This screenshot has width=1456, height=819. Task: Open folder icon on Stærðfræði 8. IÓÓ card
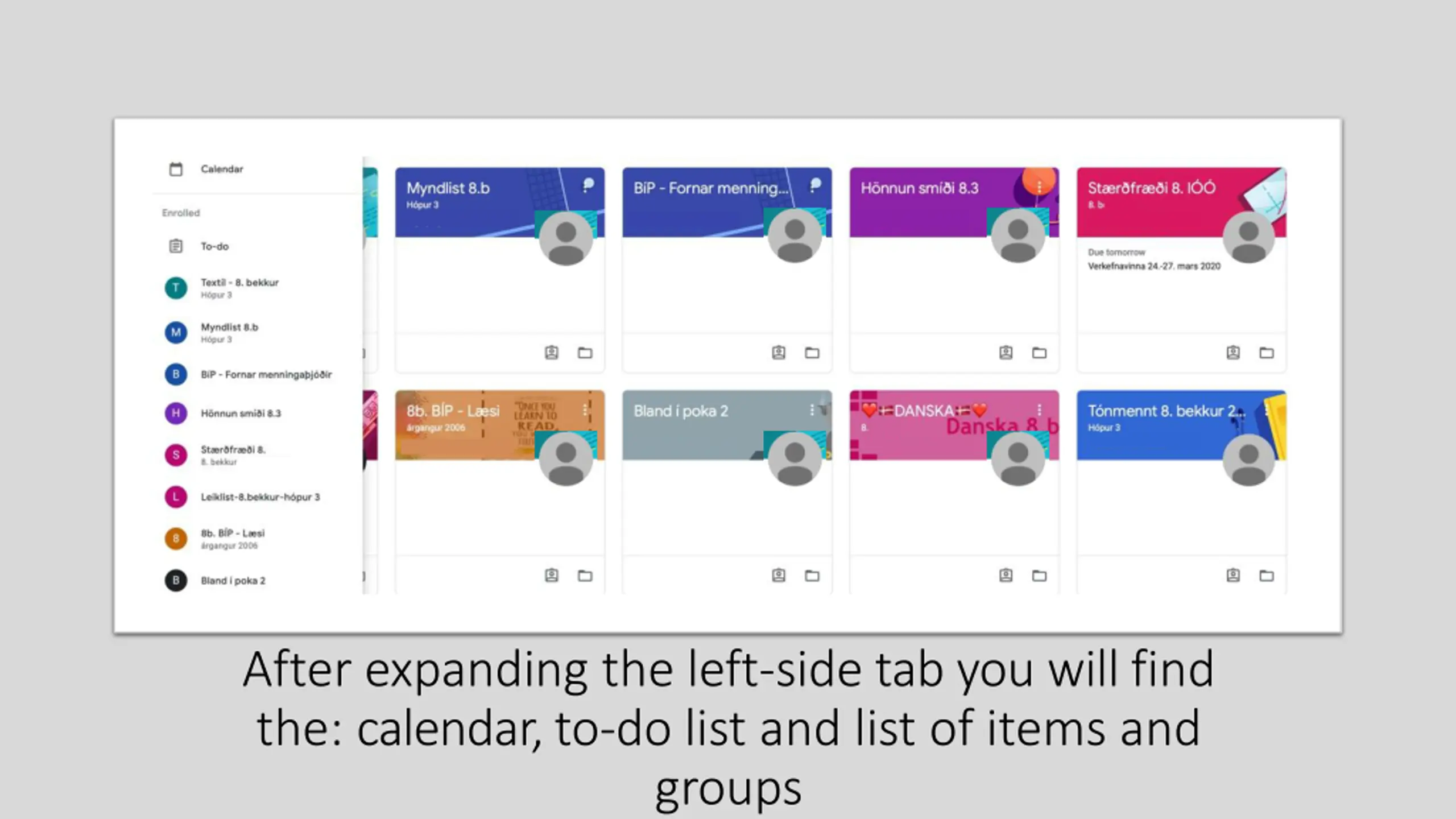1266,353
